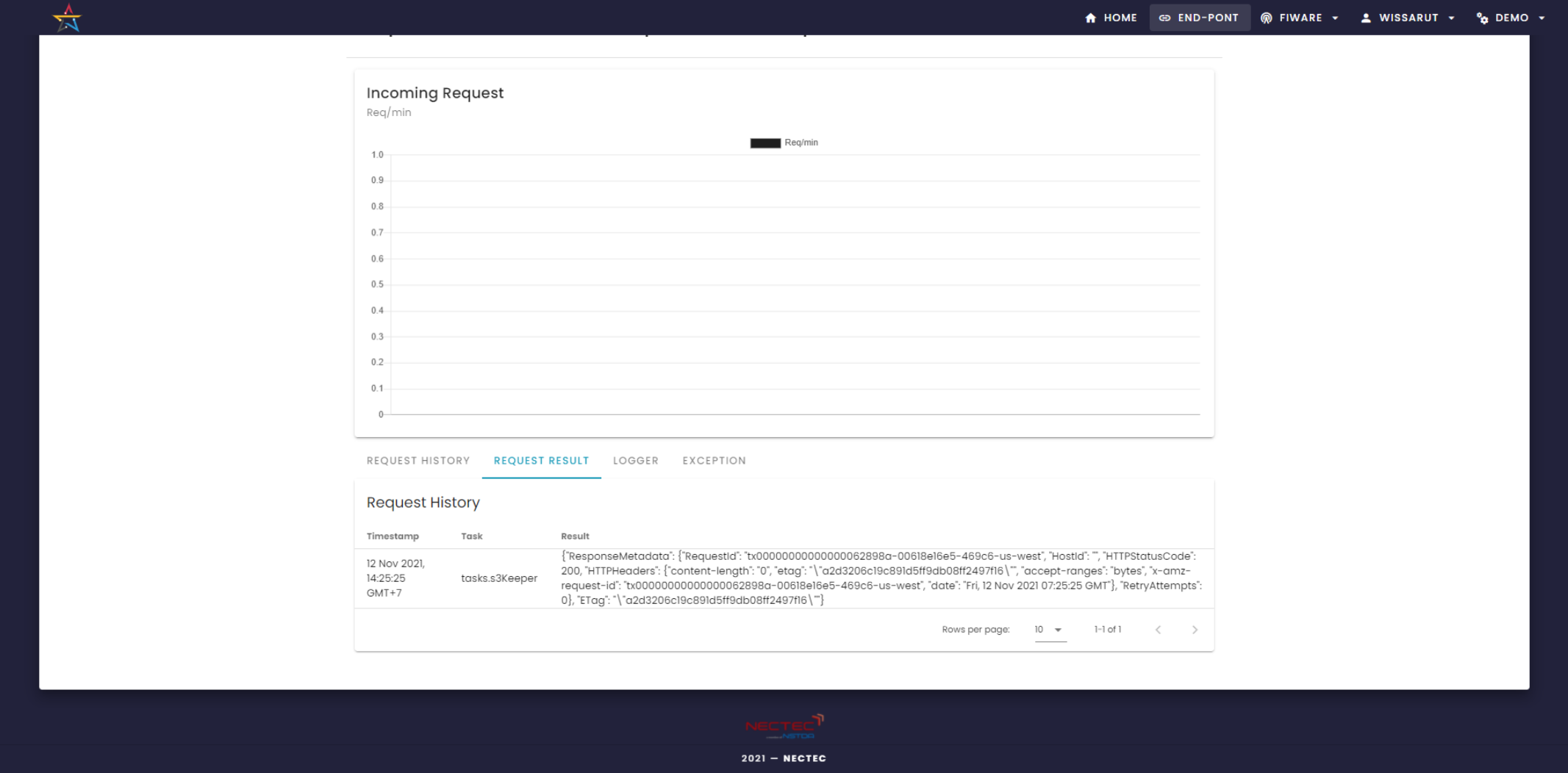Open the DEMO menu
1568x773 pixels.
[1511, 18]
